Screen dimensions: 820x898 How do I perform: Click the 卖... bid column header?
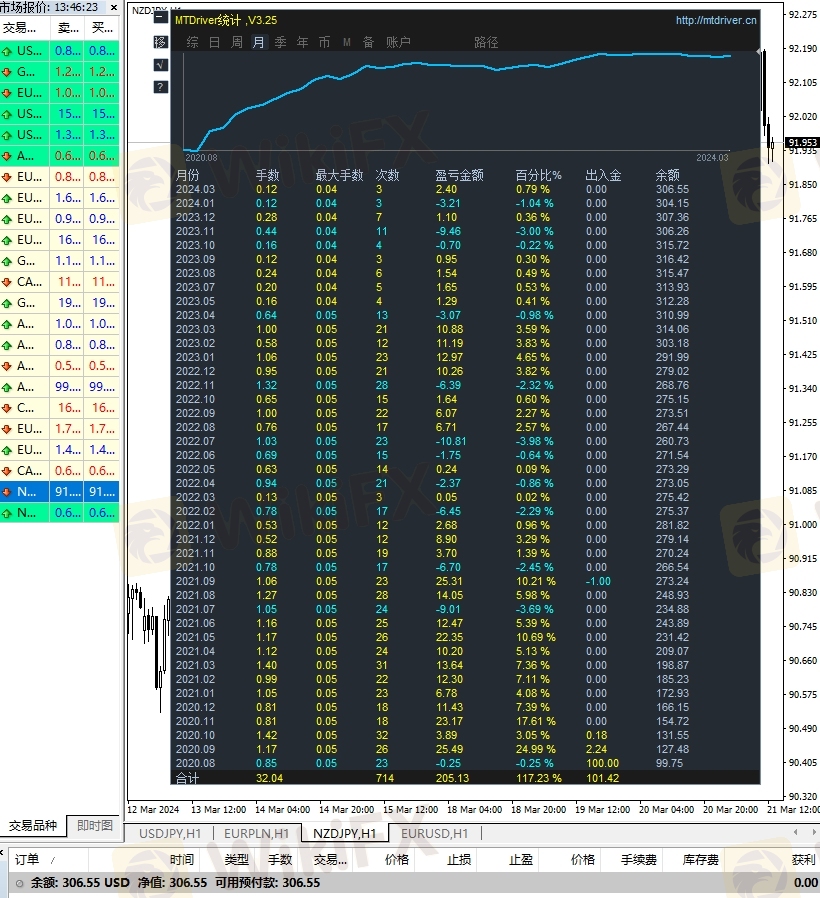click(x=68, y=28)
